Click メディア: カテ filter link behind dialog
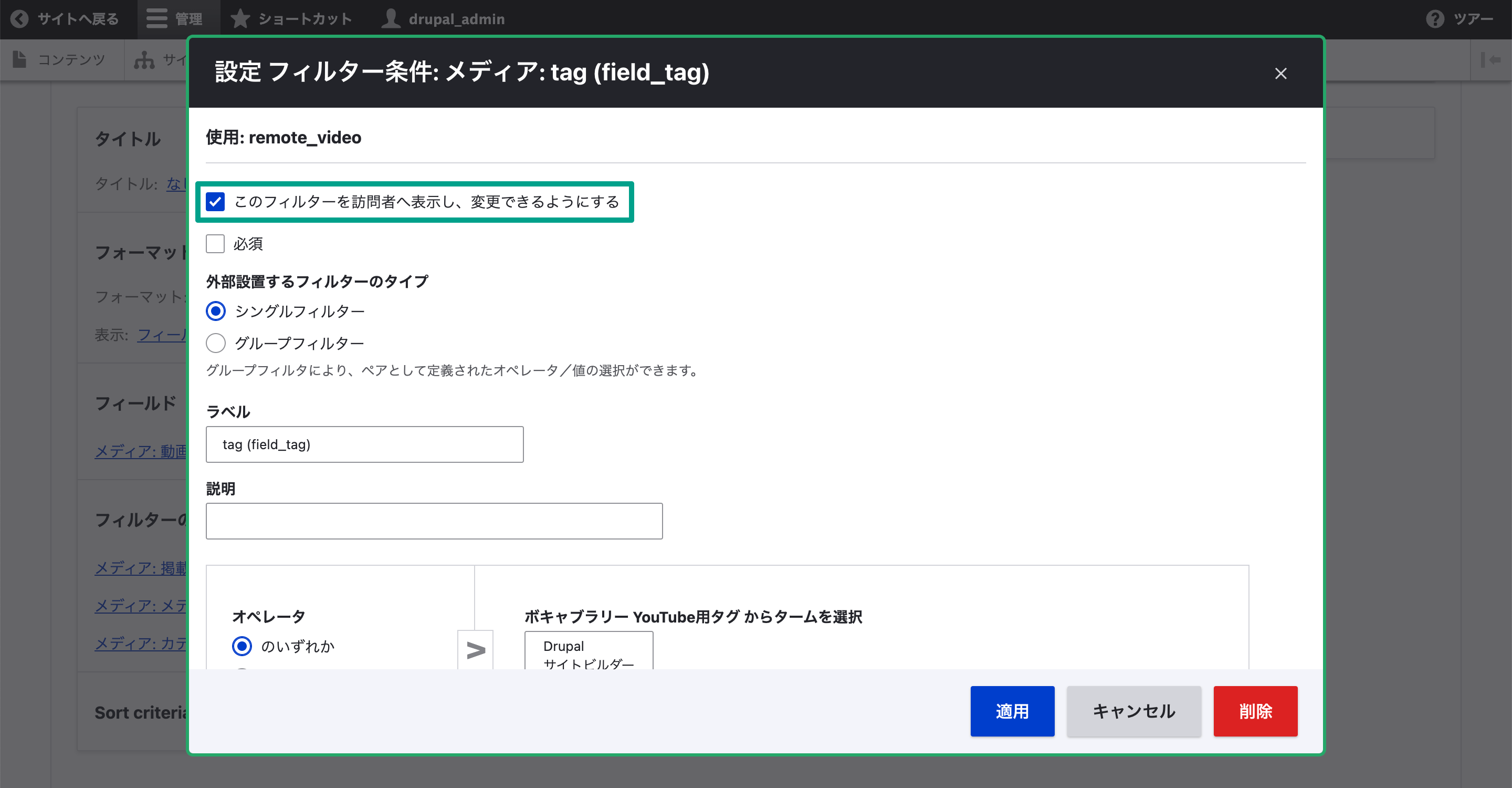The width and height of the screenshot is (1512, 788). tap(141, 644)
